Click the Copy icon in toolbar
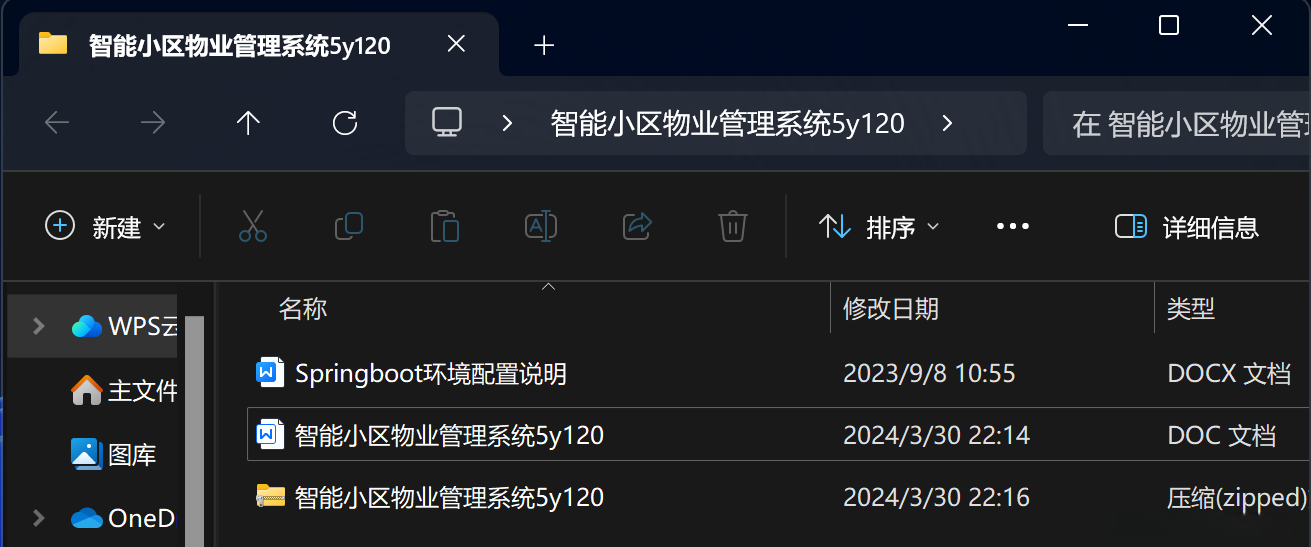 pyautogui.click(x=348, y=227)
